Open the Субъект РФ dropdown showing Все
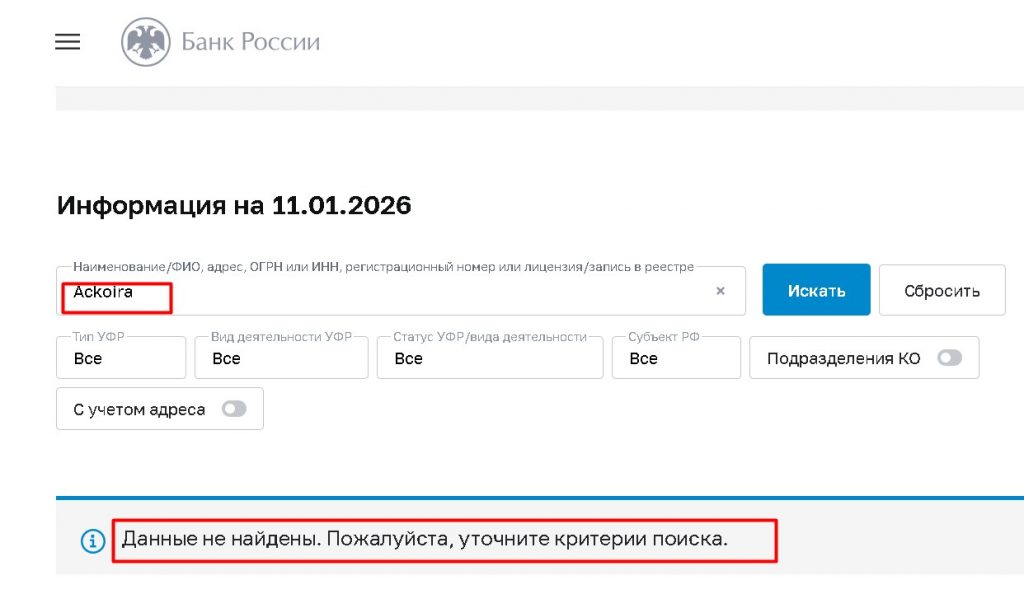 pos(676,357)
